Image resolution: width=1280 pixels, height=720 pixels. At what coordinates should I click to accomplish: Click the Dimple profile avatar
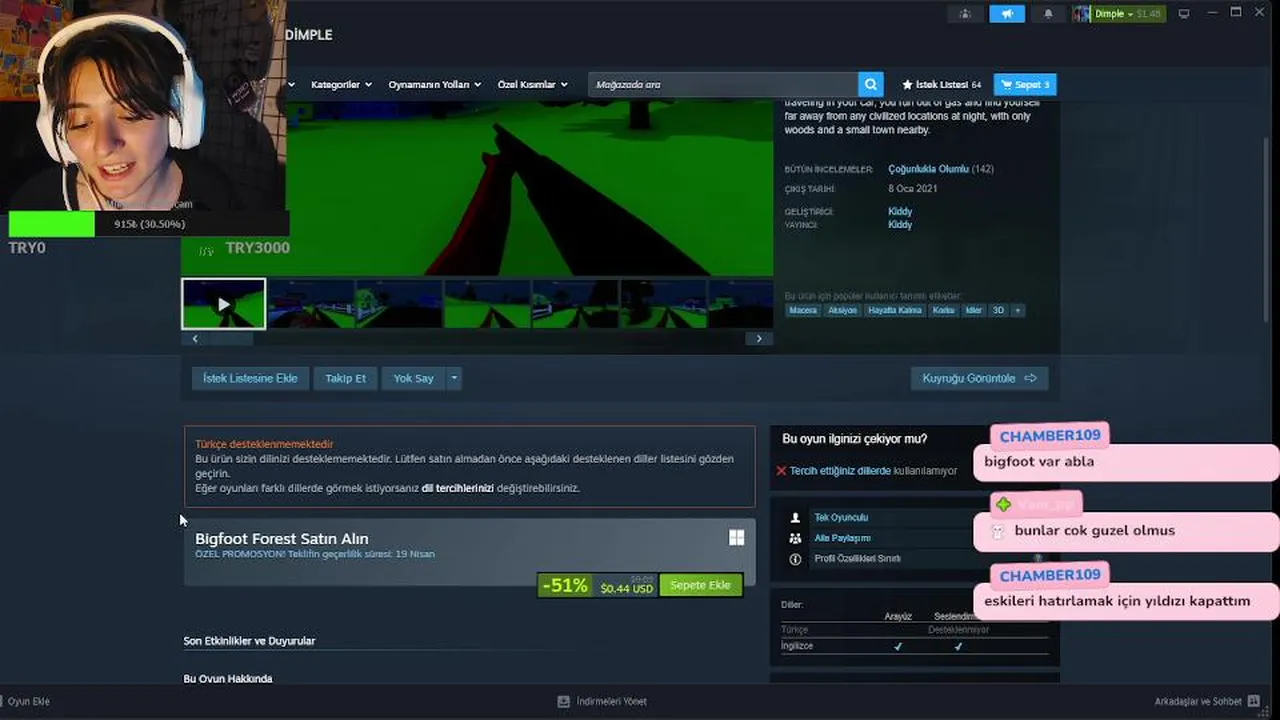click(1082, 14)
